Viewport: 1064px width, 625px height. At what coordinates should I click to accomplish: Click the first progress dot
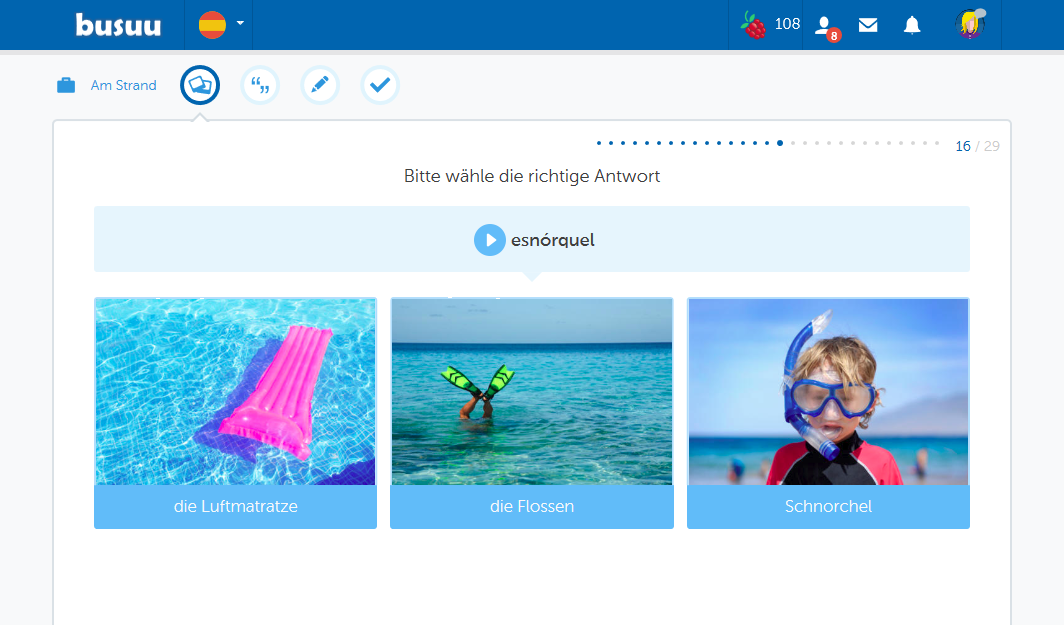tap(598, 143)
